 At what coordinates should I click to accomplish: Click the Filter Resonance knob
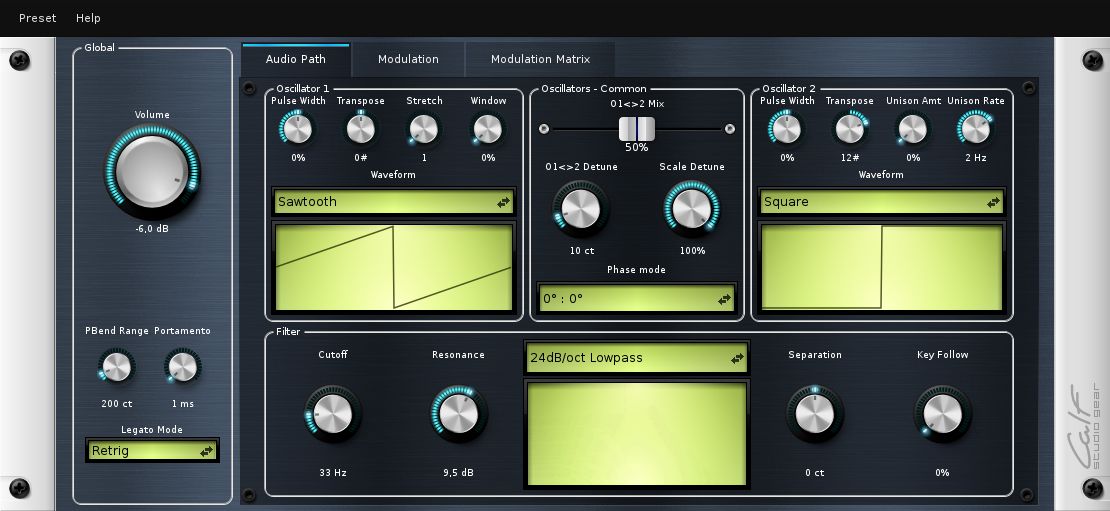point(458,413)
